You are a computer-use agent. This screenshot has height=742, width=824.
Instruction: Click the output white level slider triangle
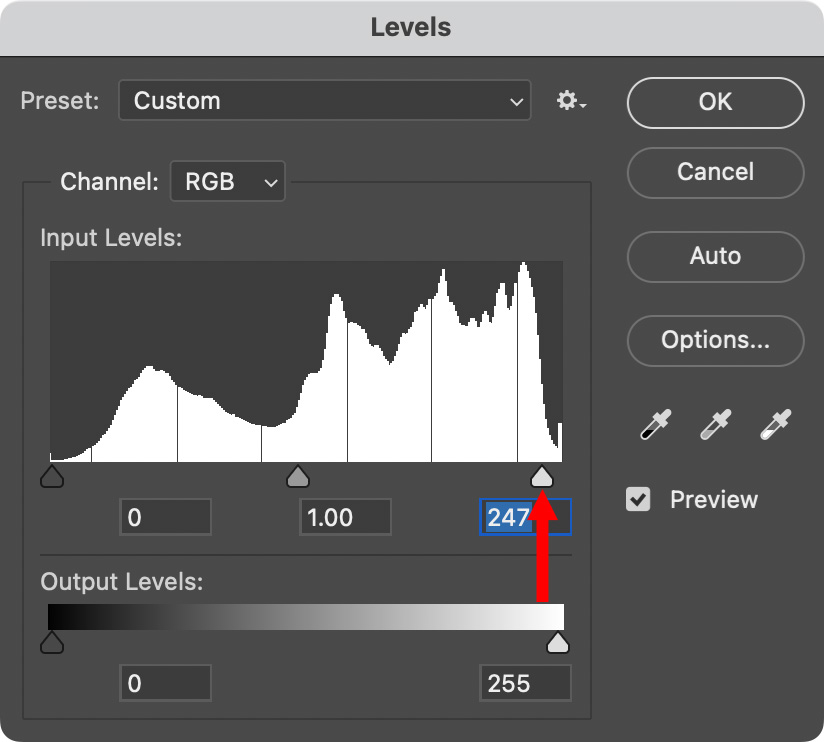tap(558, 642)
